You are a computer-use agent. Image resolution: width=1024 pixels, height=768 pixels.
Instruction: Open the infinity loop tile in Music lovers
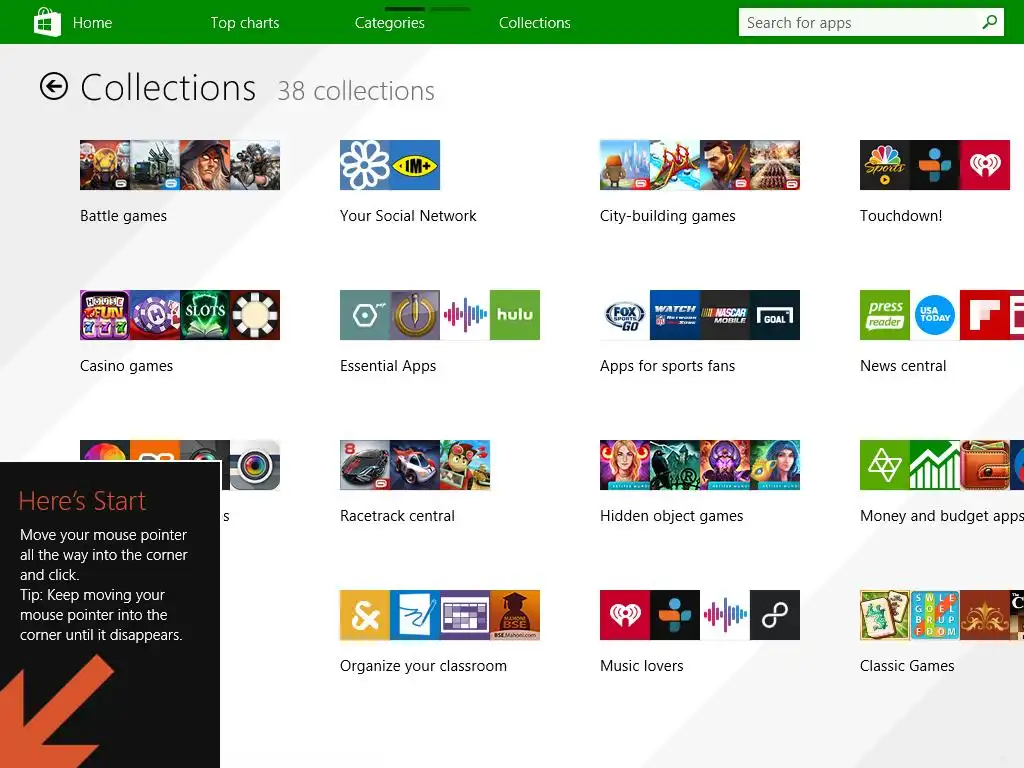[x=775, y=615]
